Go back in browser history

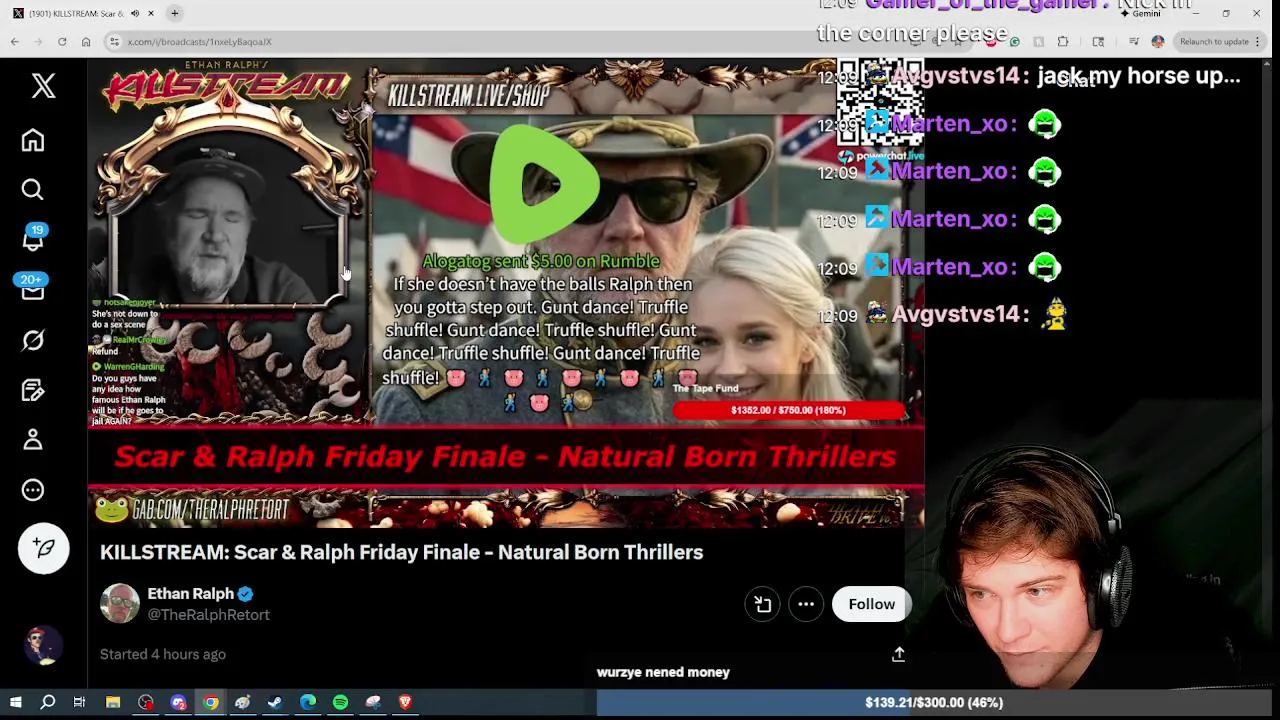[15, 42]
